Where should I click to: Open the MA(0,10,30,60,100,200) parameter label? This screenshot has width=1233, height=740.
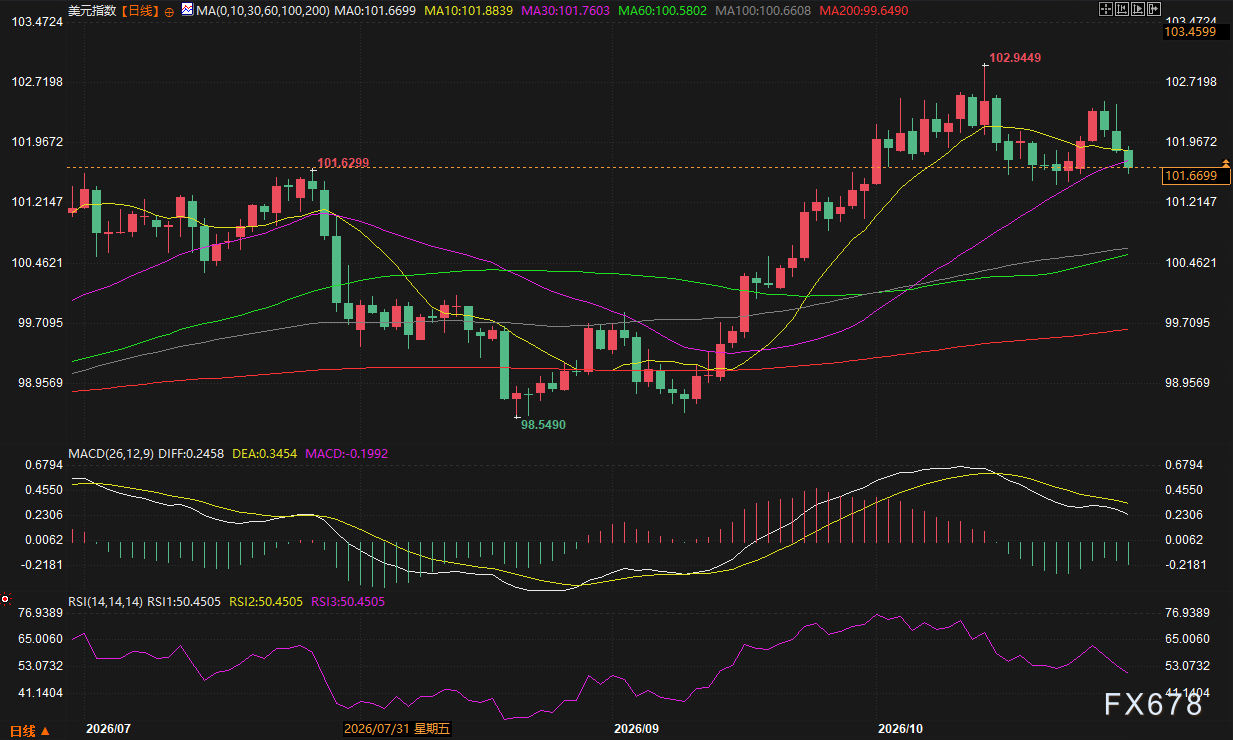click(263, 10)
